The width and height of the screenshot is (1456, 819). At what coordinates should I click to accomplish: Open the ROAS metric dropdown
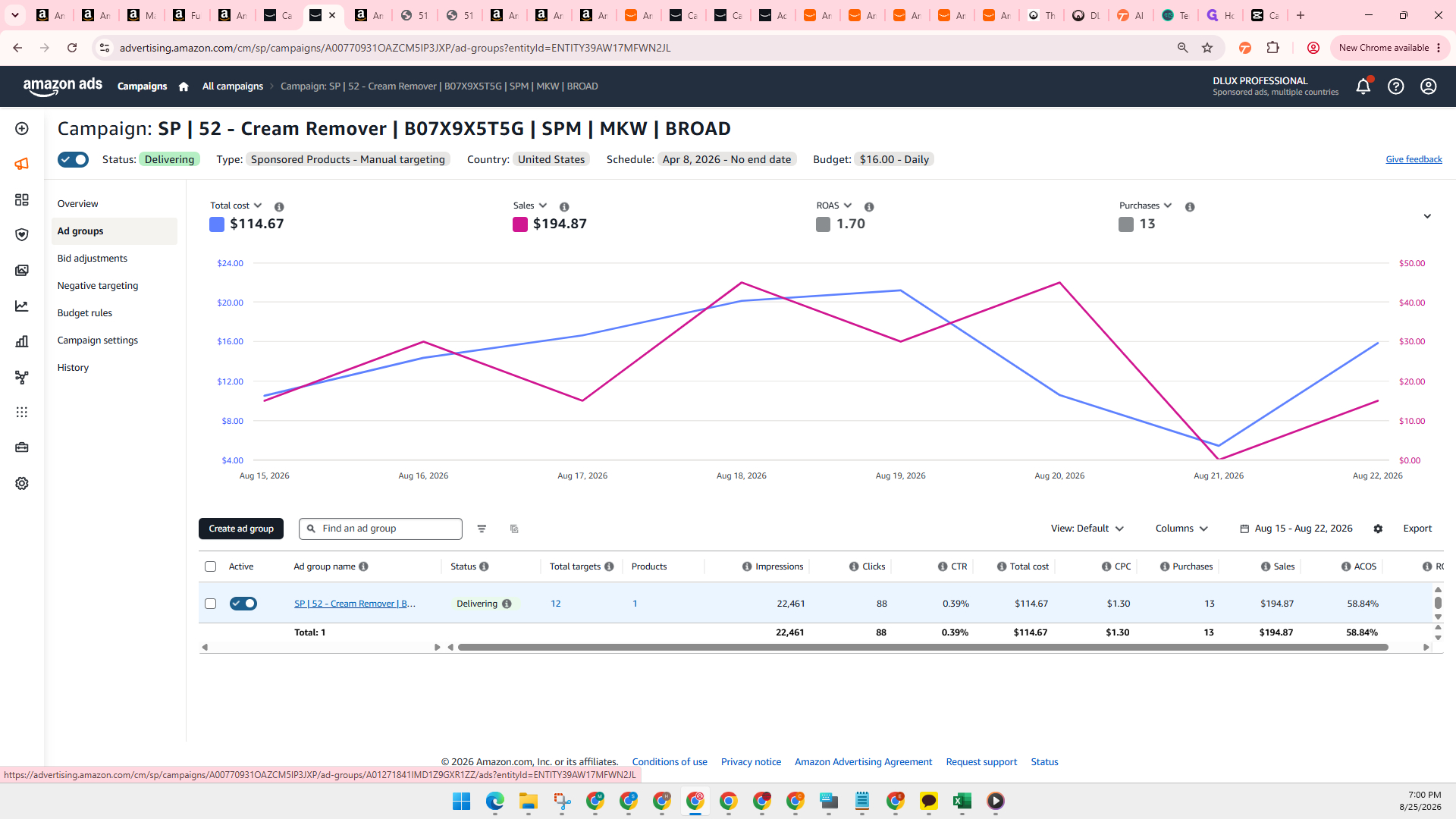(x=834, y=206)
